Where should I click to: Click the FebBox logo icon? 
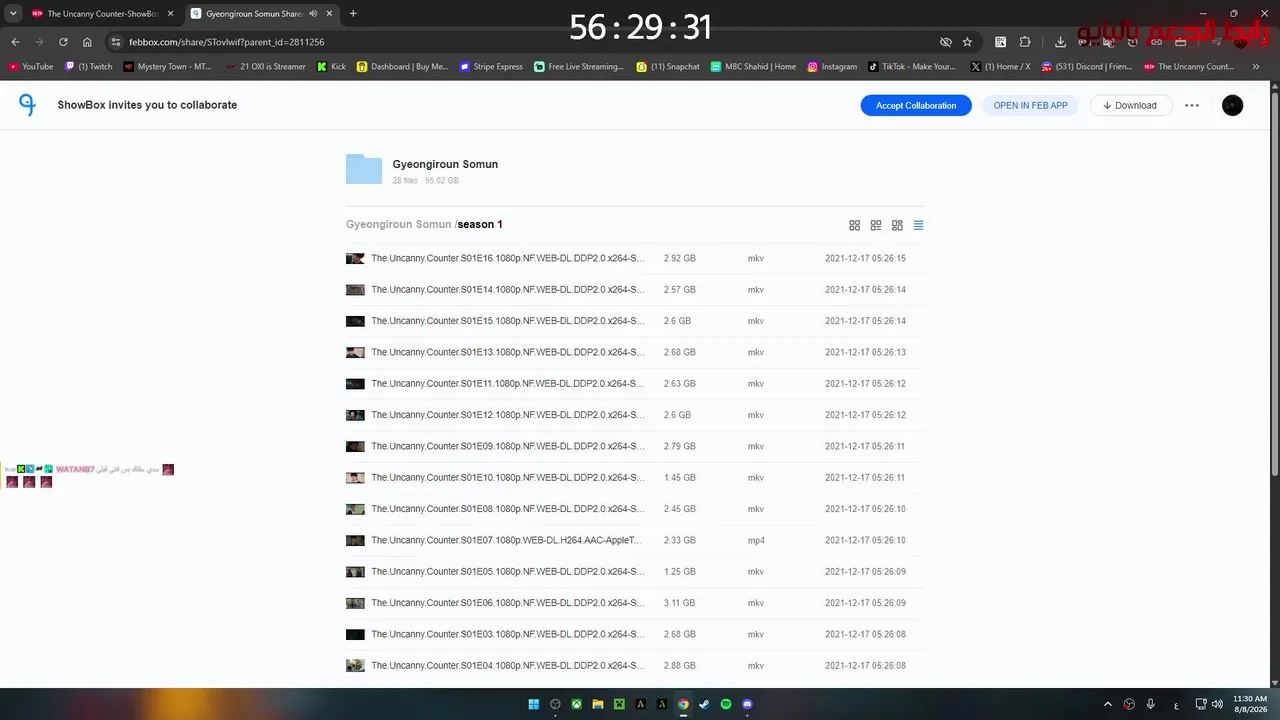28,105
